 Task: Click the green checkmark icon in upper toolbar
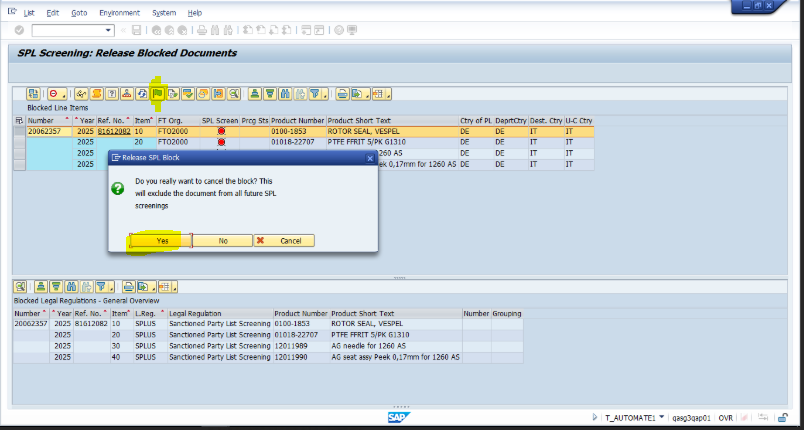coord(188,94)
